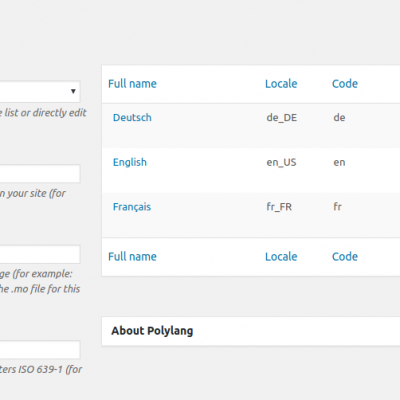Select the en_US locale cell
Viewport: 400px width, 400px height.
click(281, 162)
